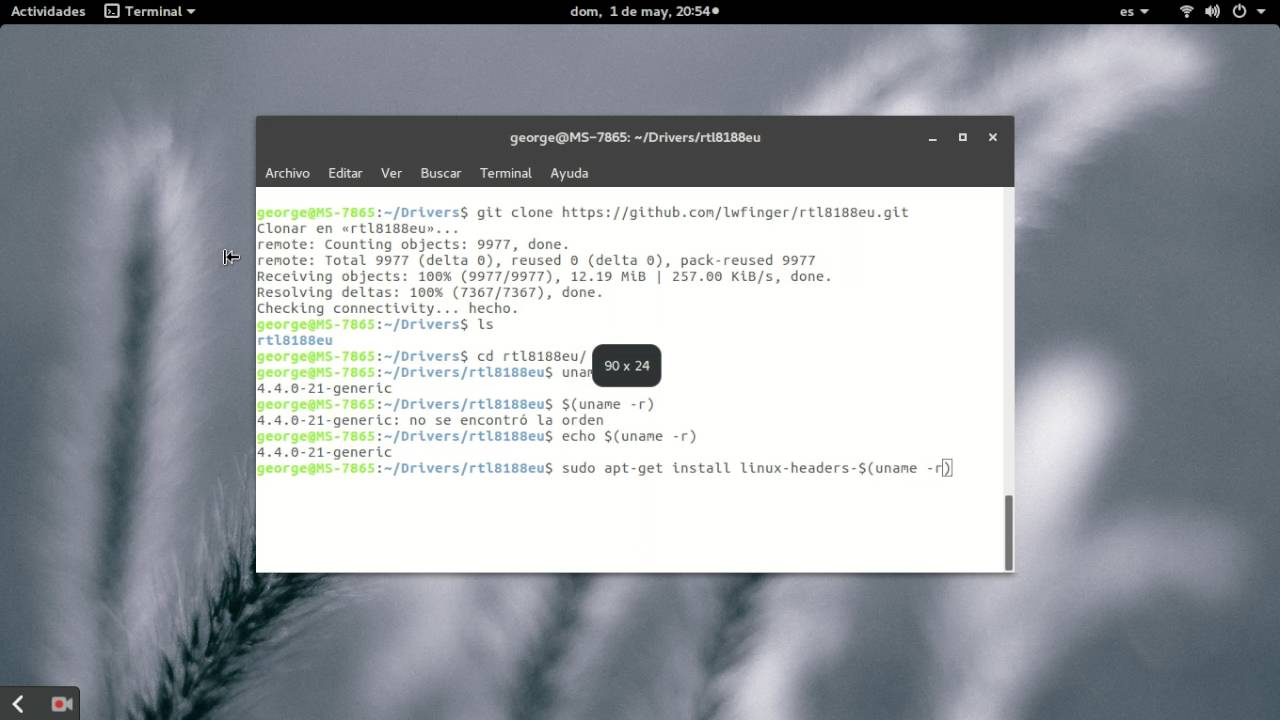Image resolution: width=1280 pixels, height=720 pixels.
Task: Open the Buscar menu
Action: point(441,173)
